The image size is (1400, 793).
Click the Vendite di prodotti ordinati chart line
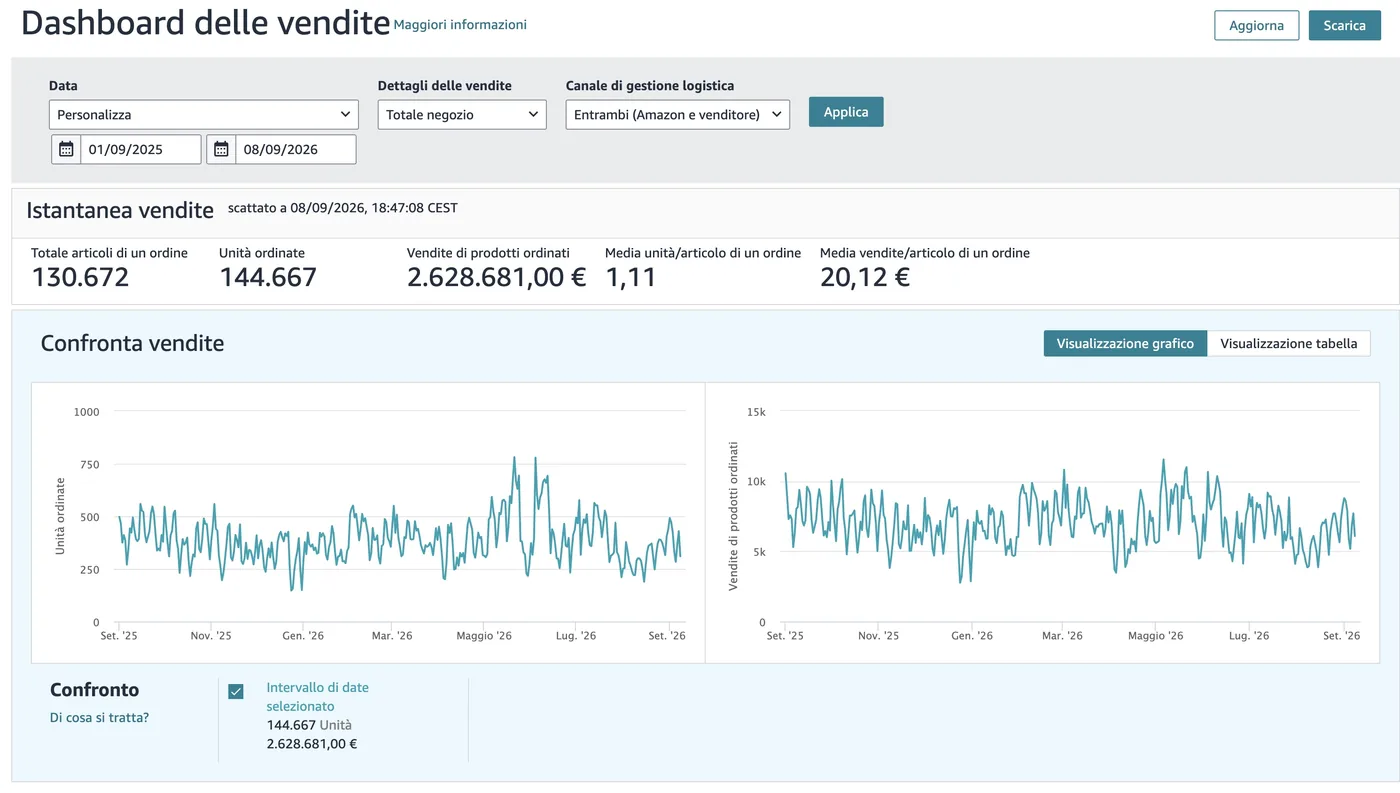coord(1070,520)
